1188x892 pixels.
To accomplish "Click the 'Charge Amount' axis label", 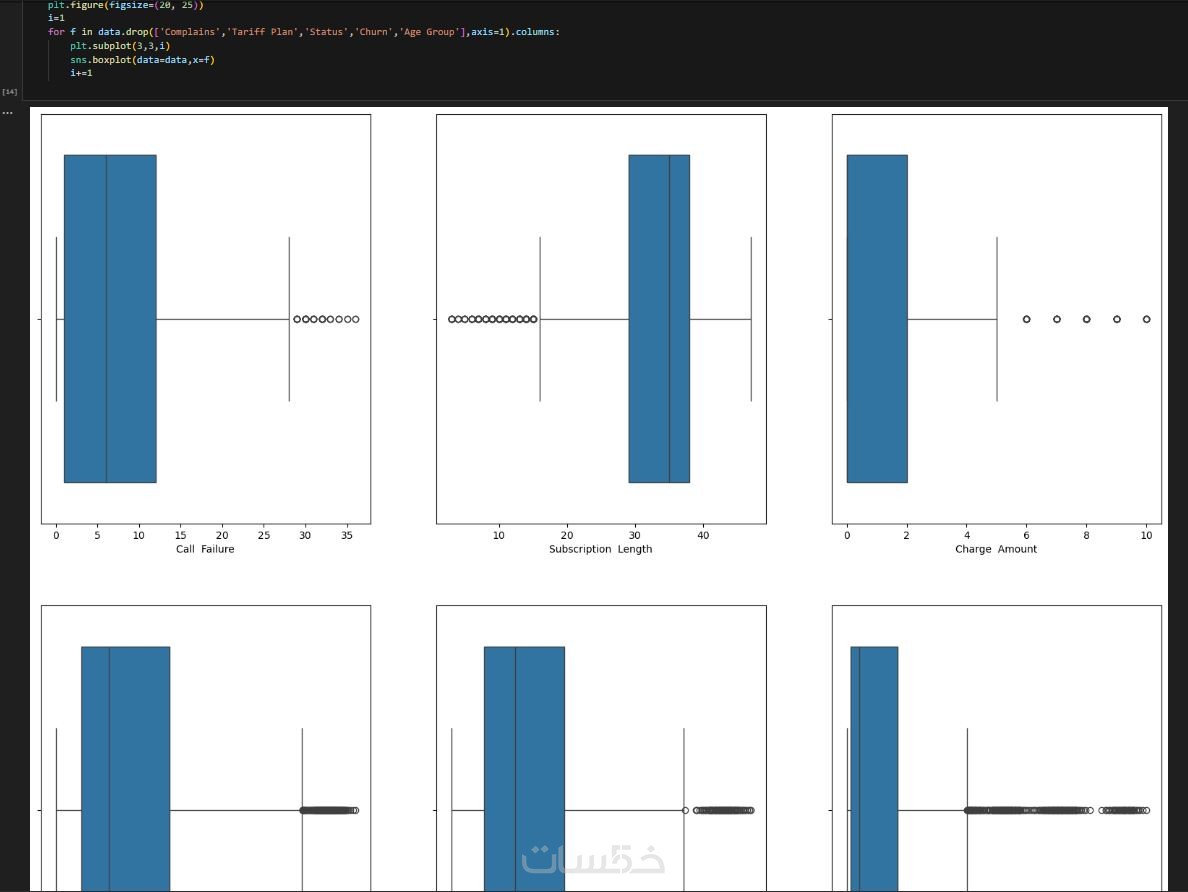I will [x=996, y=549].
